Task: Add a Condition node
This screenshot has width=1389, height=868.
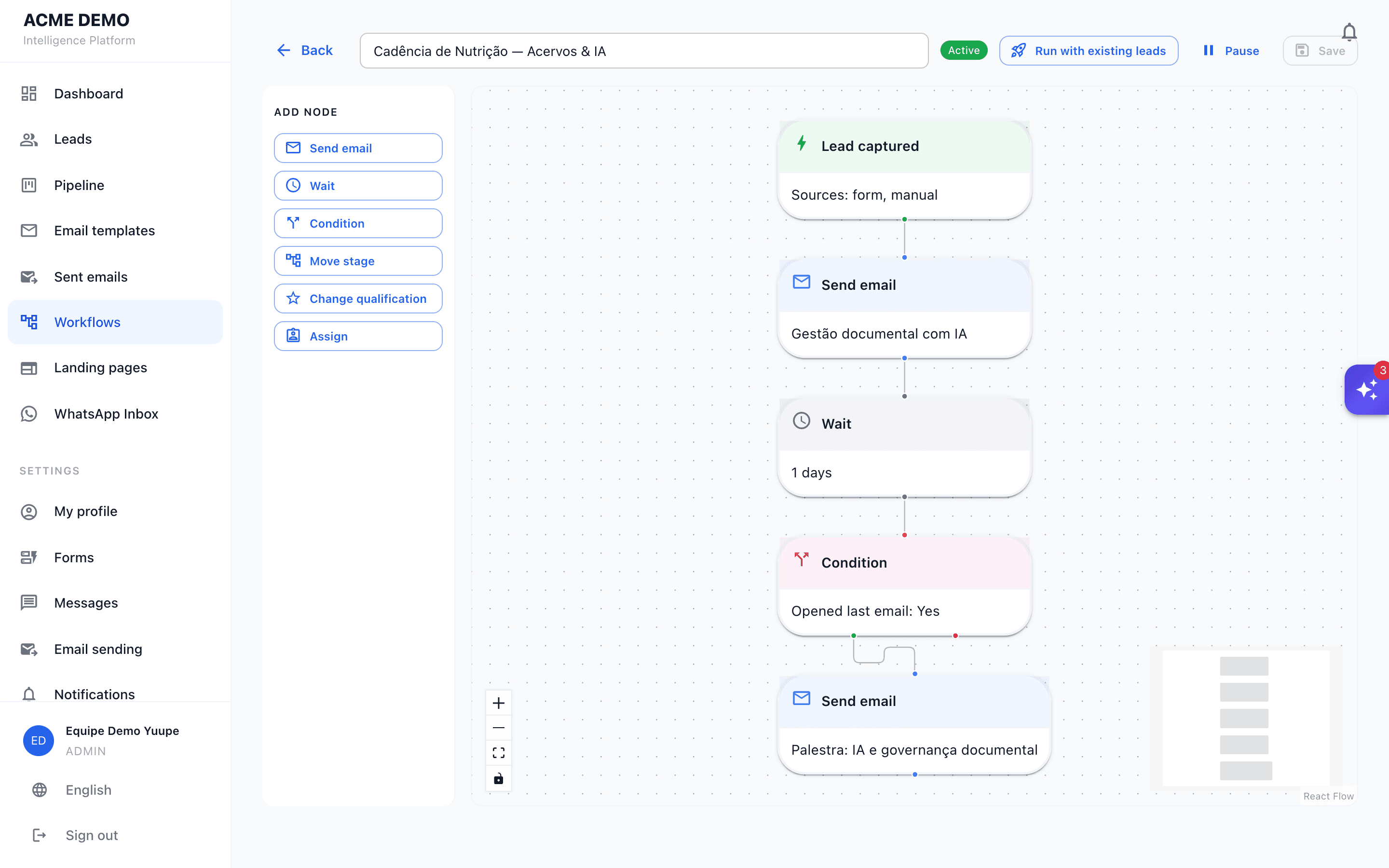Action: coord(358,223)
